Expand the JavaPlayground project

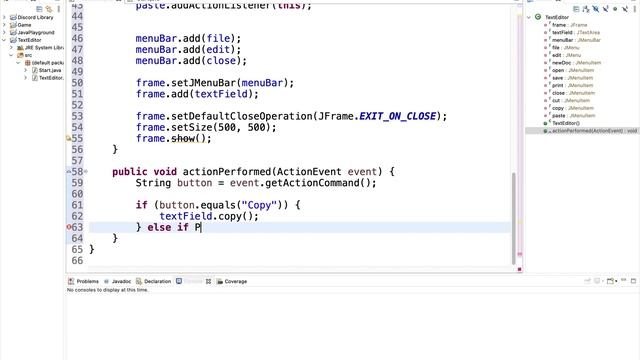click(4, 32)
